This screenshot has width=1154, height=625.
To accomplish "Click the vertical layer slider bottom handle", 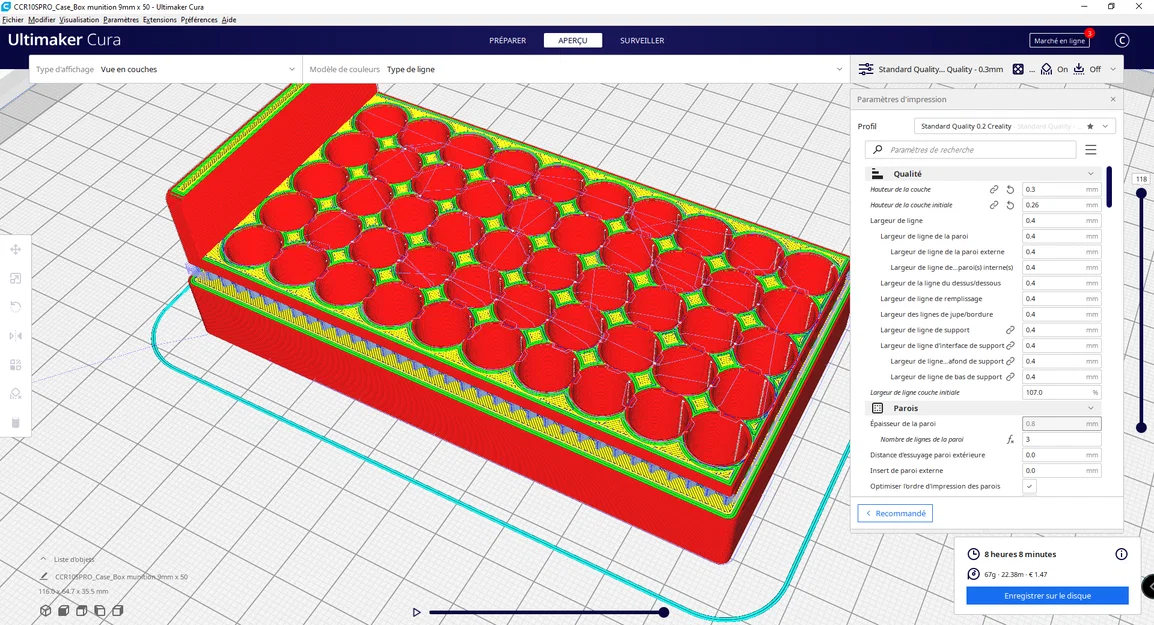I will tap(1141, 427).
